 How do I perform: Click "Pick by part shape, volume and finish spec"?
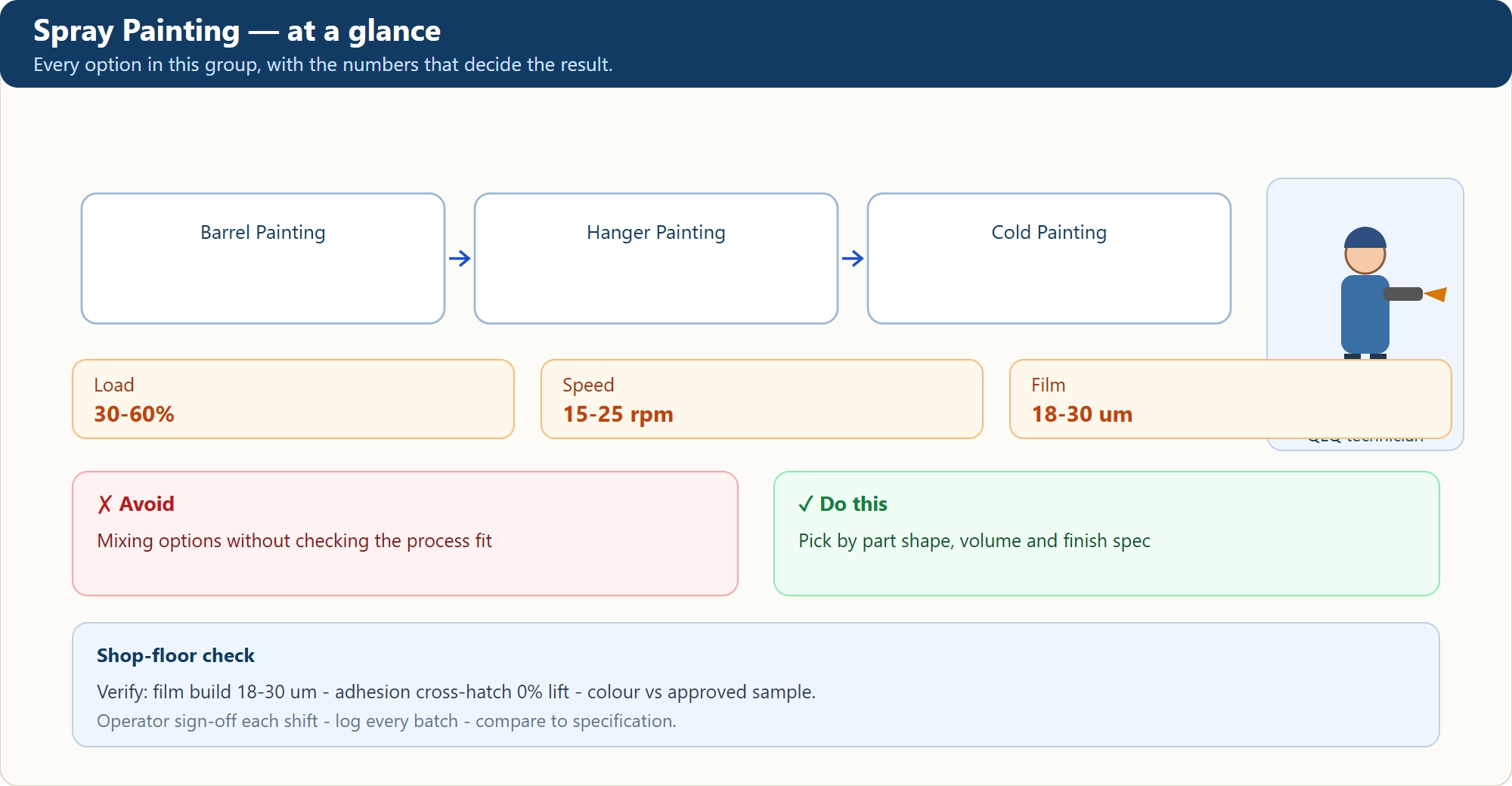[x=974, y=541]
